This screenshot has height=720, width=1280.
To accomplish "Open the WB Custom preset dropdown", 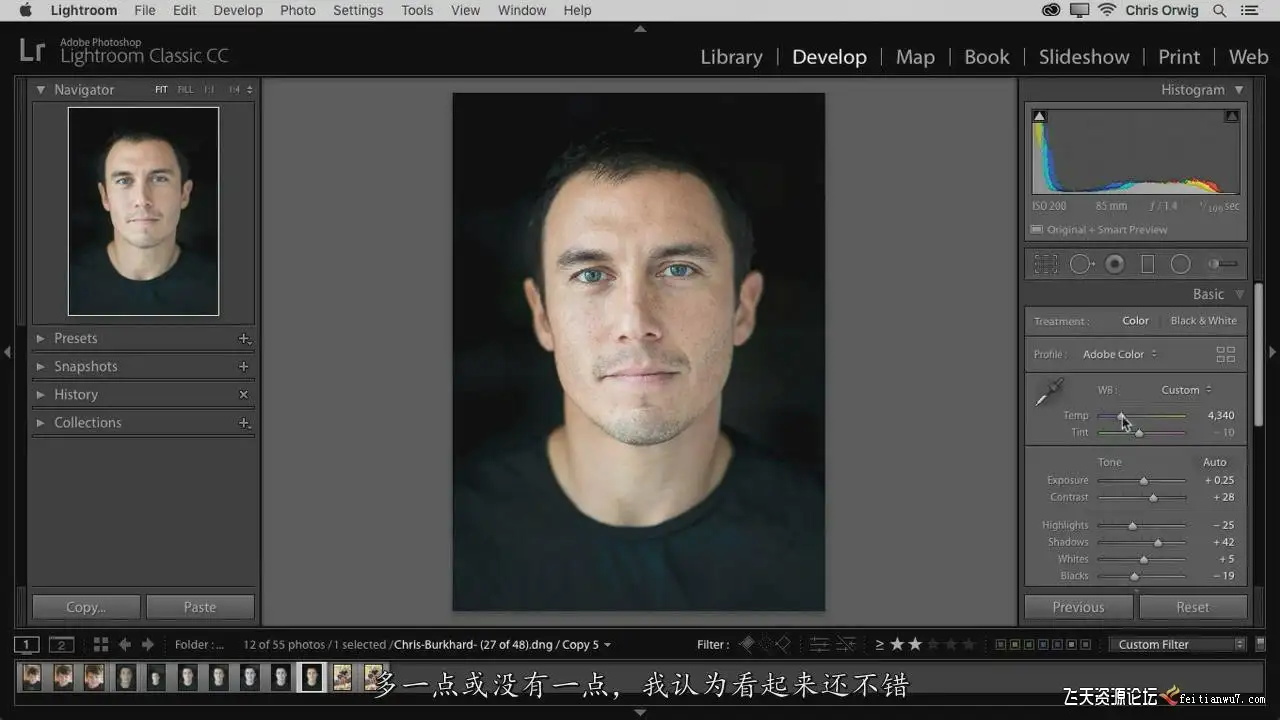I will click(1186, 390).
